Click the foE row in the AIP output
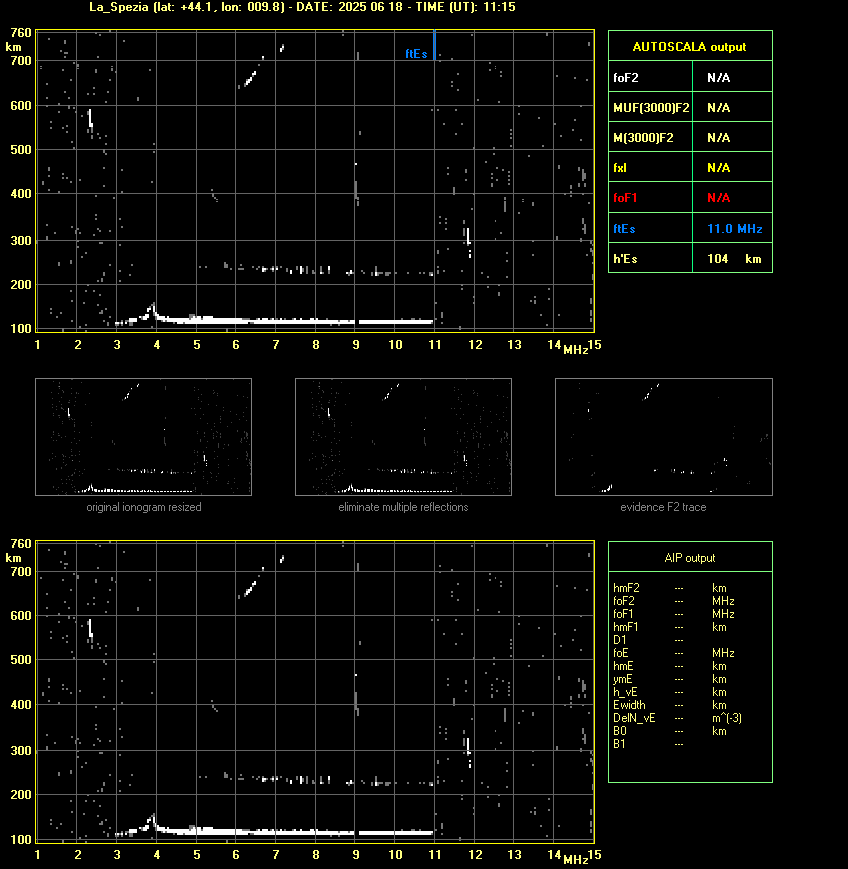848x869 pixels. 674,653
